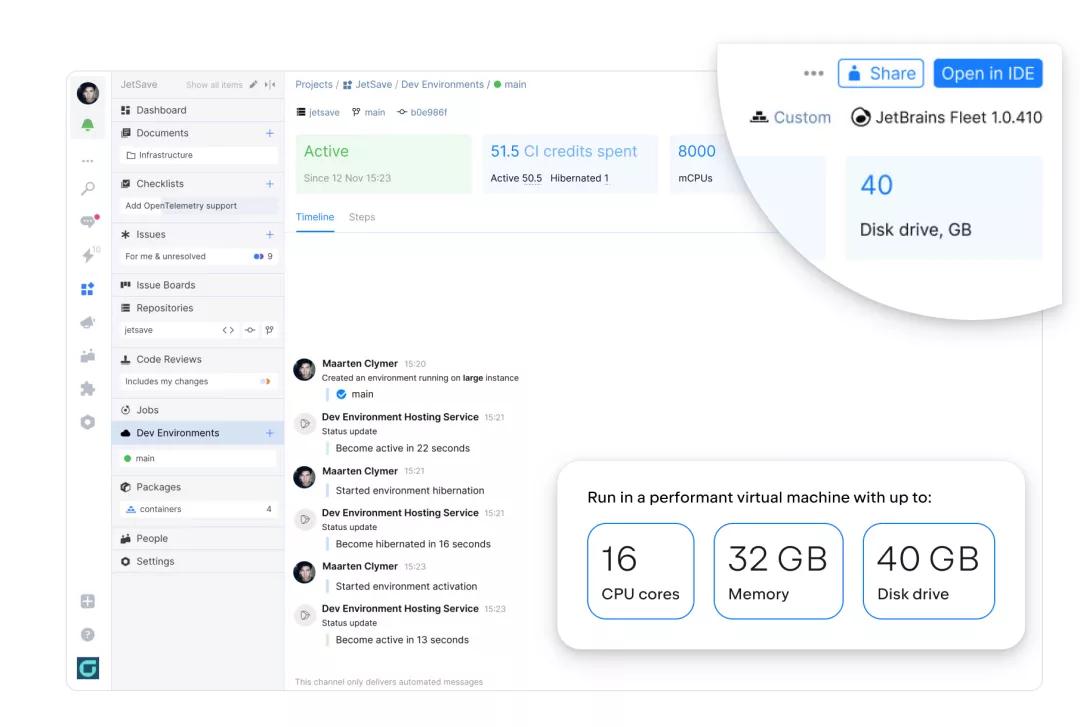Open the three-dot more menu near Share
The image size is (1080, 727).
[813, 73]
